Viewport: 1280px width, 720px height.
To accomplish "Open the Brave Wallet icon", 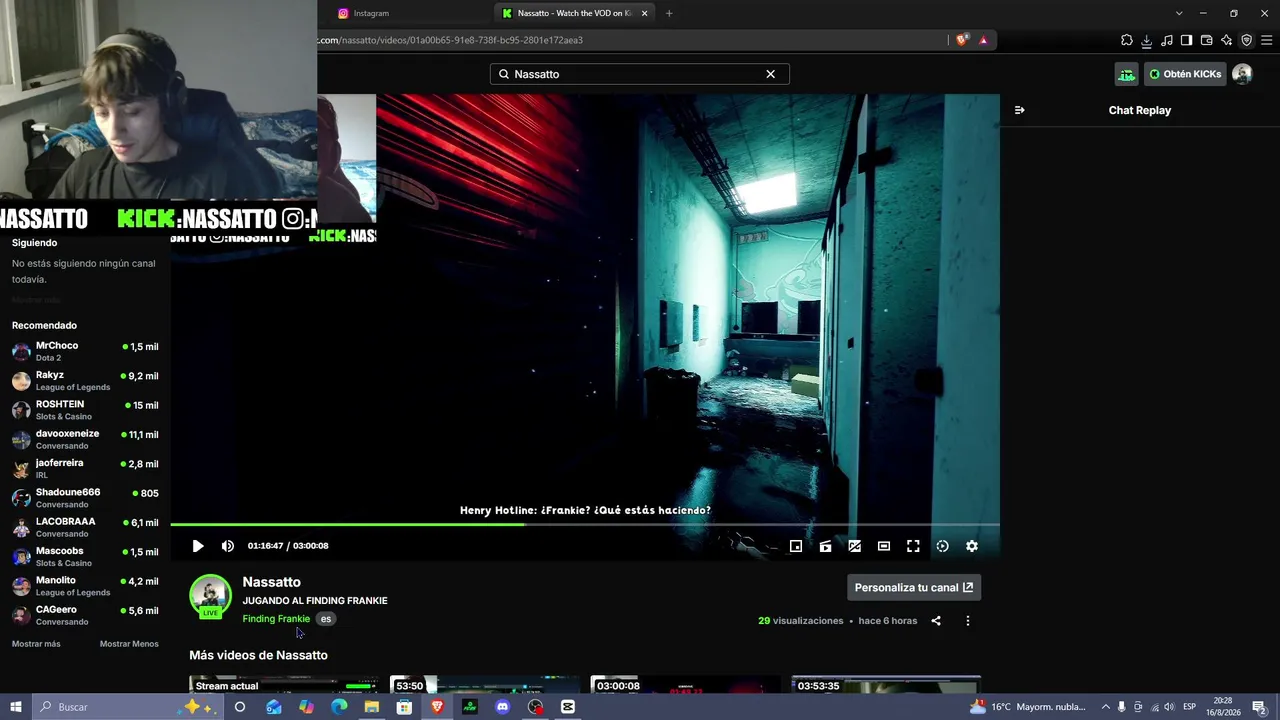I will pos(1206,41).
